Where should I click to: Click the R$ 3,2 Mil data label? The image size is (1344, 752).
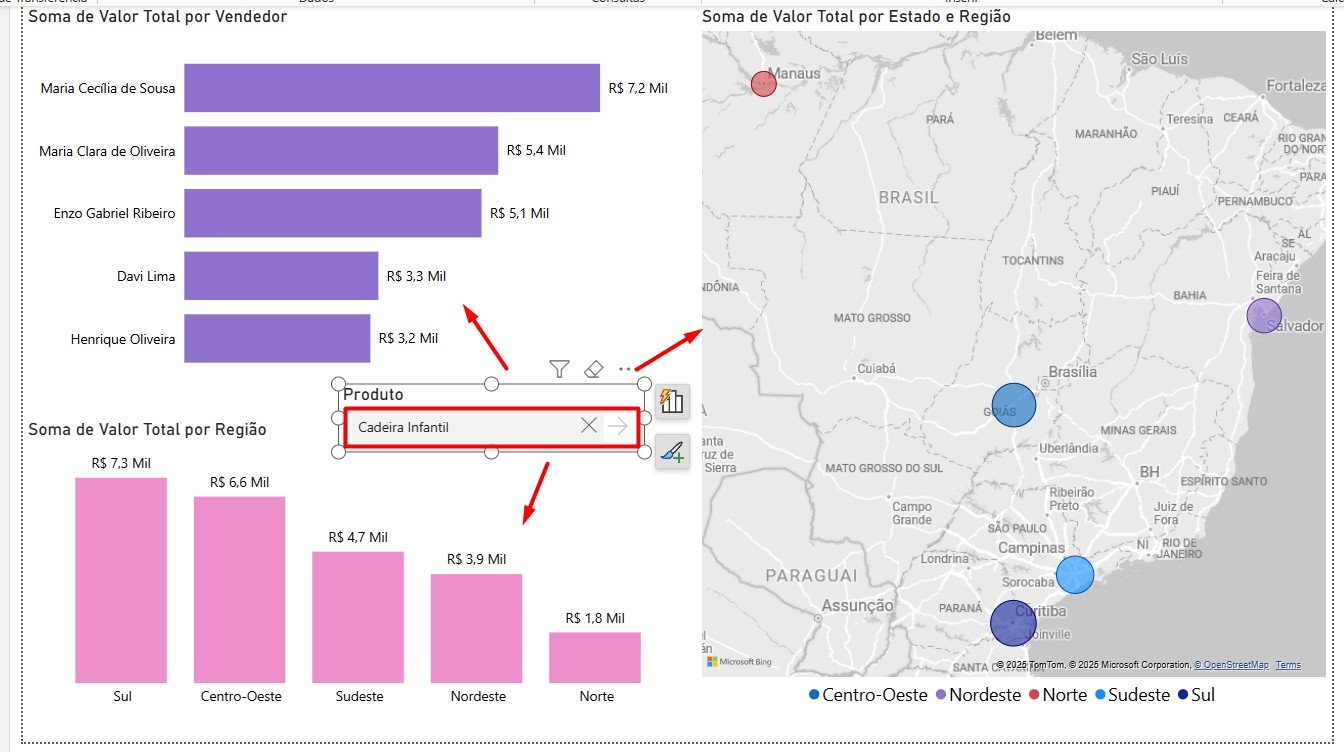click(x=408, y=339)
